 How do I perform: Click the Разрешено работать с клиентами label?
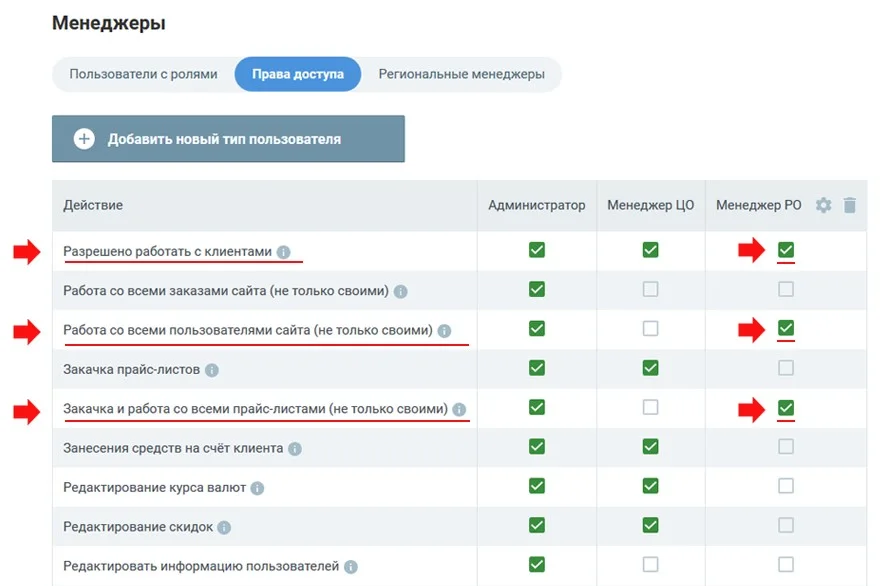[167, 251]
